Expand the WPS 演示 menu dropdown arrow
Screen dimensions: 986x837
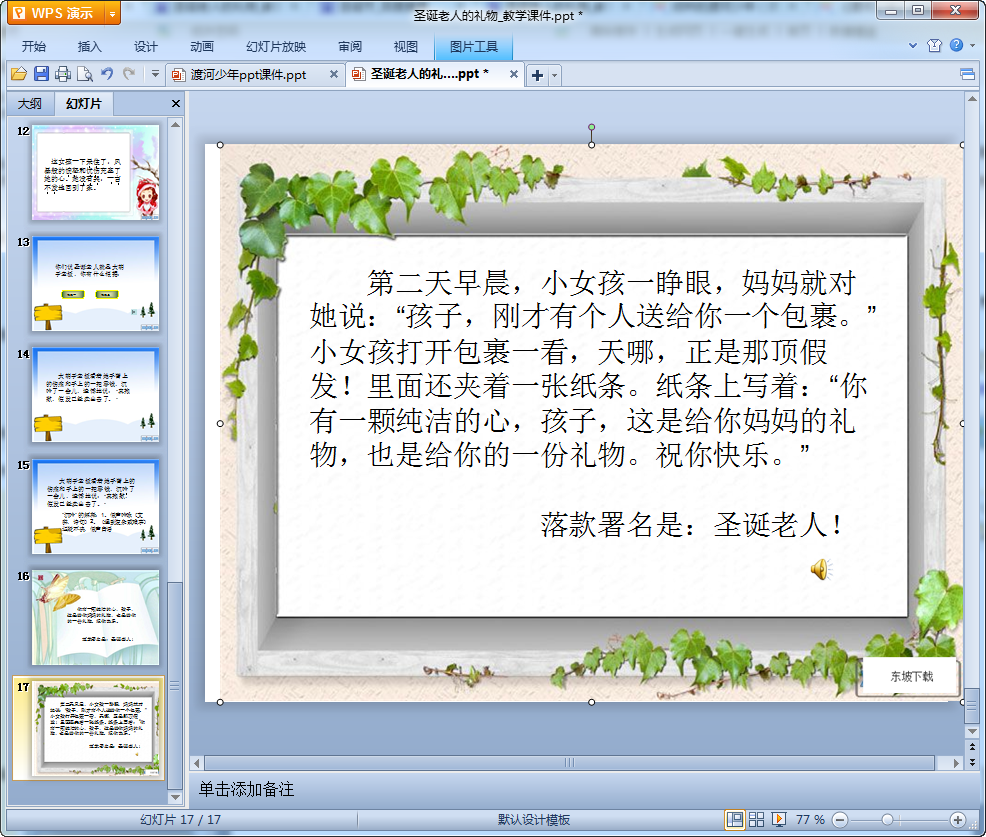pos(113,13)
